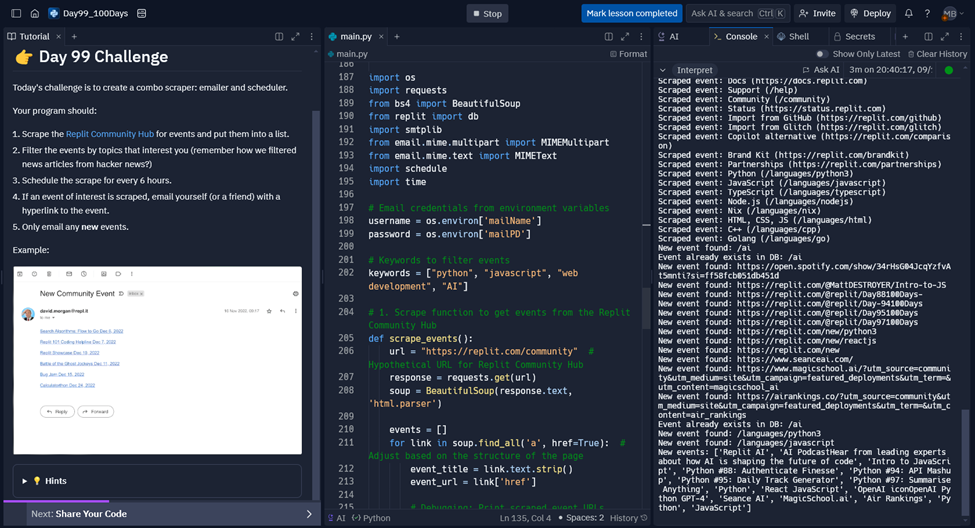975x528 pixels.
Task: Stop the running program
Action: point(488,14)
